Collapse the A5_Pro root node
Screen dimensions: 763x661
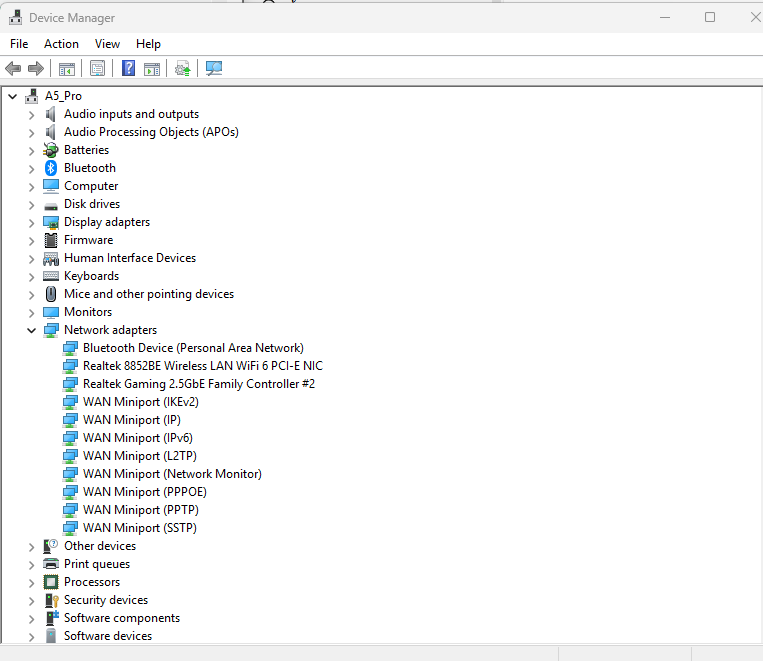[x=12, y=96]
